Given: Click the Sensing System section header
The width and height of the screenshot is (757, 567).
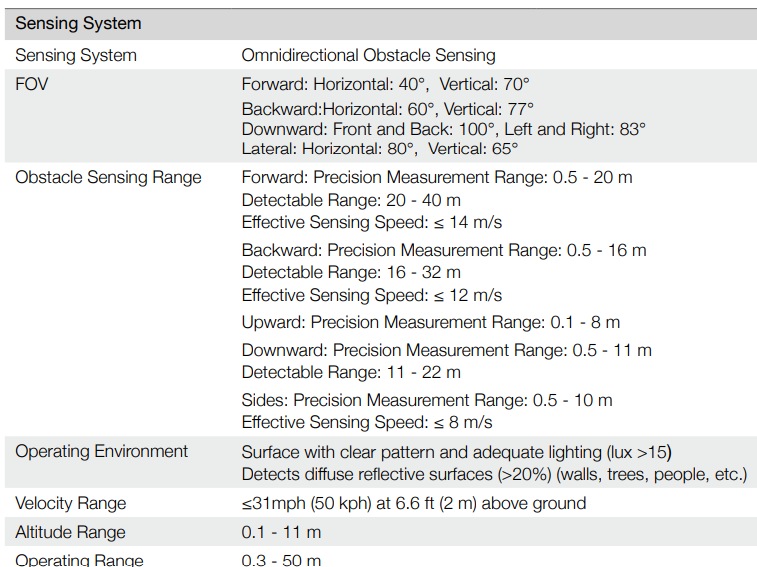Looking at the screenshot, I should 78,23.
